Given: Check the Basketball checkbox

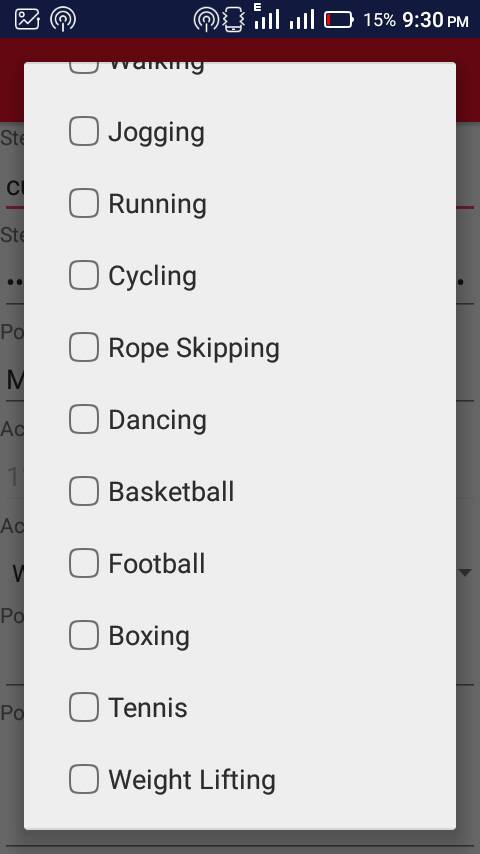Looking at the screenshot, I should 84,491.
